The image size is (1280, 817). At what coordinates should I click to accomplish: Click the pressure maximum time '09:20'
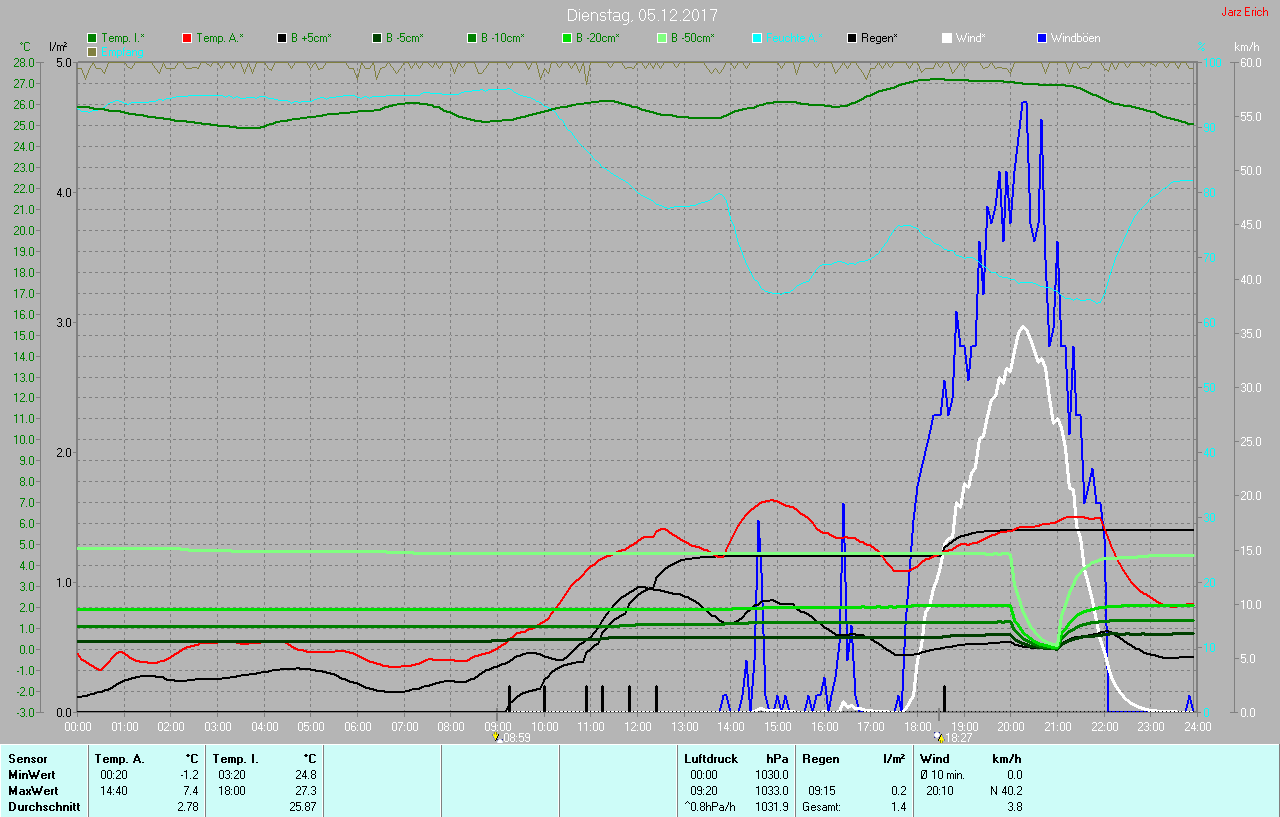[704, 791]
